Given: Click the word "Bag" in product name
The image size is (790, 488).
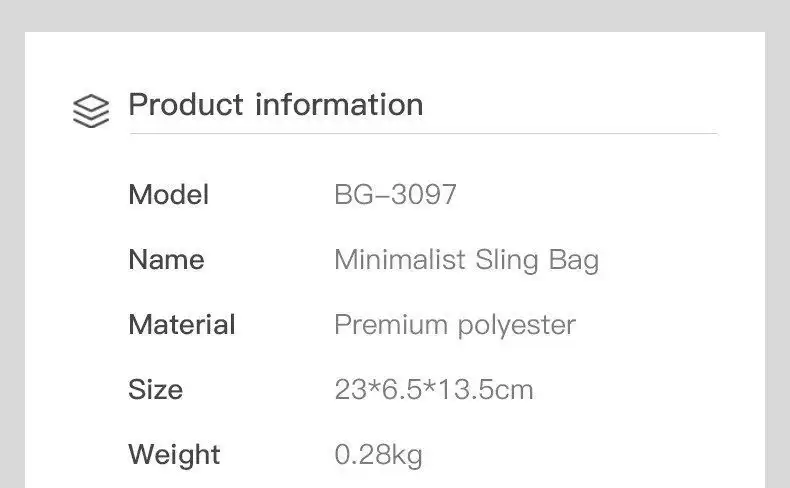Looking at the screenshot, I should (x=574, y=261).
